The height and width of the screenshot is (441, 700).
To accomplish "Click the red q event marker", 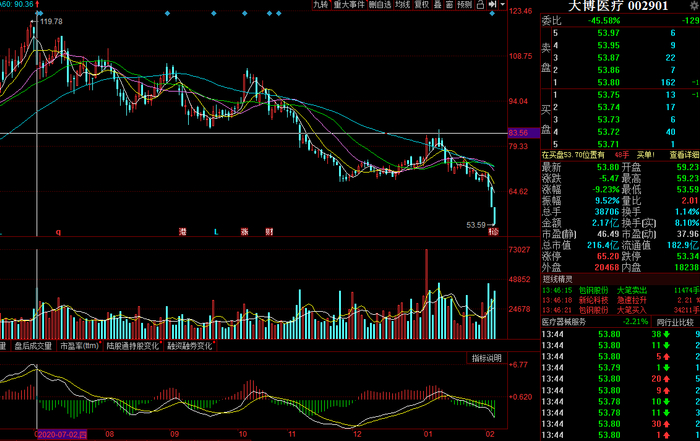I will [x=58, y=231].
